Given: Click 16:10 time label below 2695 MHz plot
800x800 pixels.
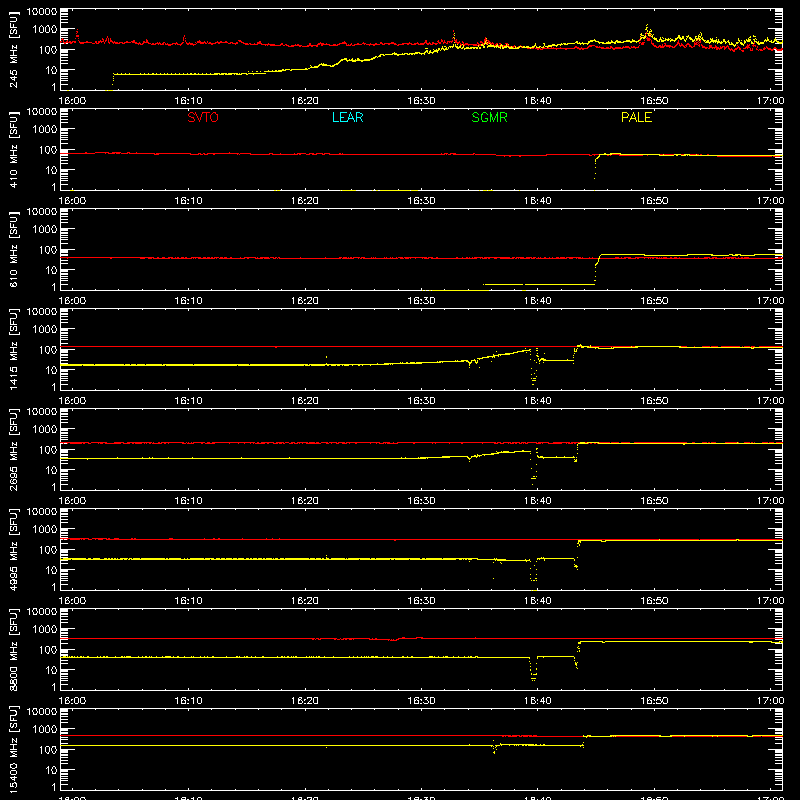Looking at the screenshot, I should pyautogui.click(x=188, y=501).
